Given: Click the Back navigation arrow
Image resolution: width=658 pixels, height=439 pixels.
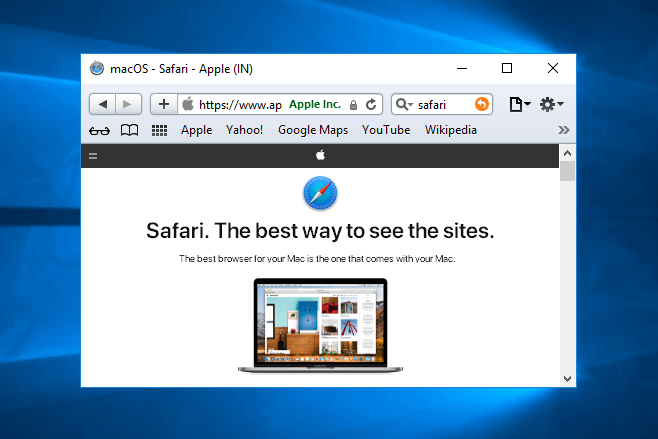Looking at the screenshot, I should [x=103, y=104].
